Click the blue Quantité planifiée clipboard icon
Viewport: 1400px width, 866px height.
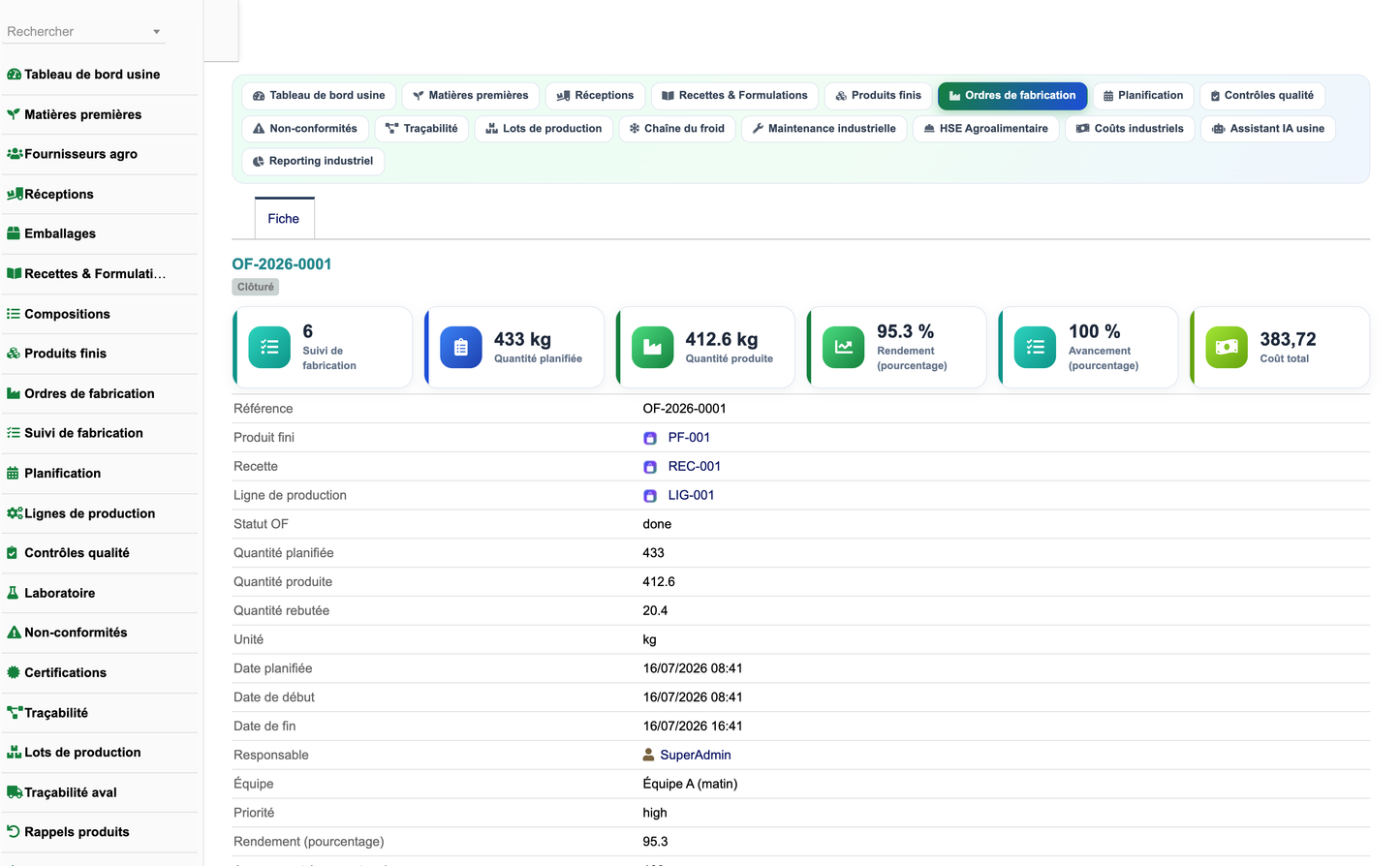click(x=461, y=348)
